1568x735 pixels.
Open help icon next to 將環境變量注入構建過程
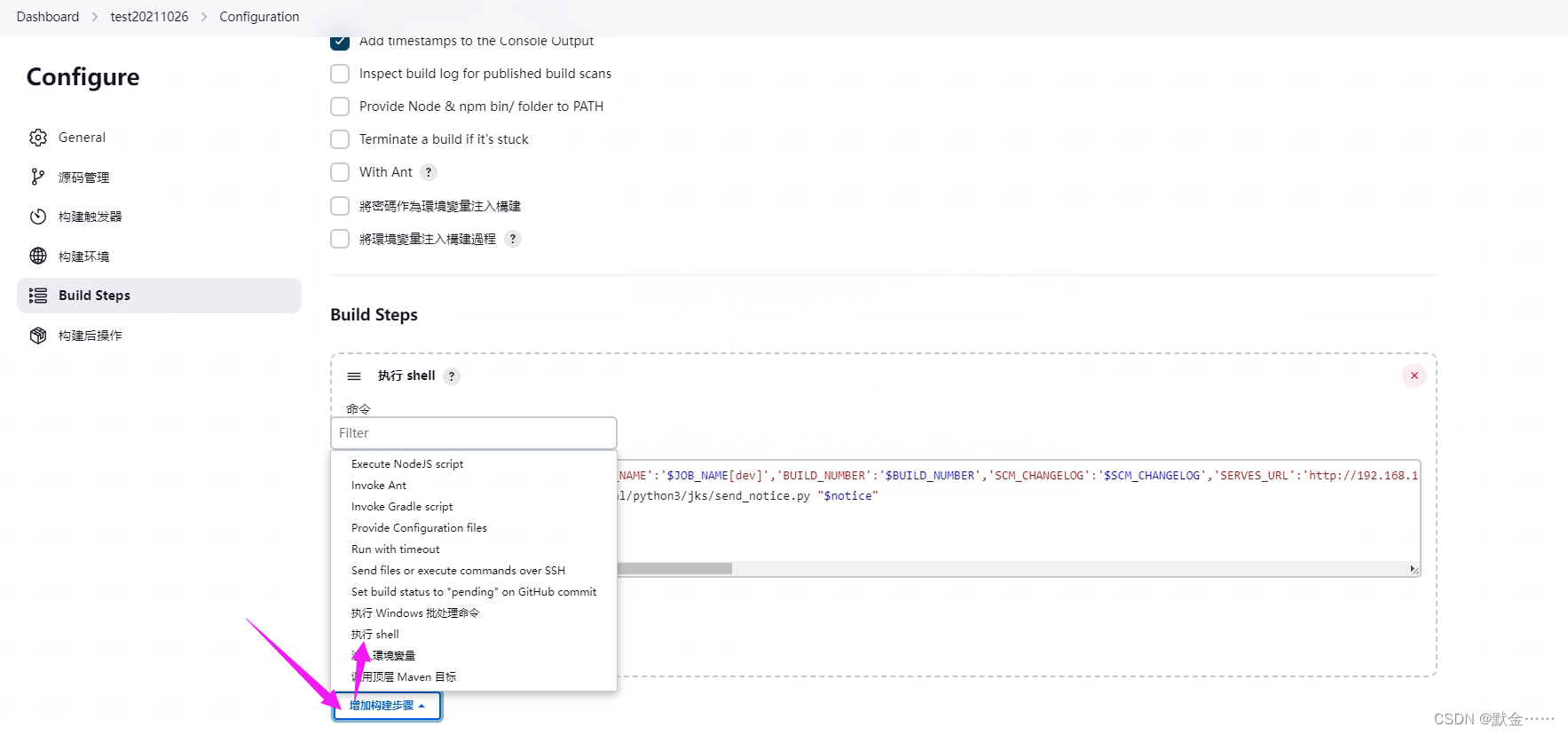click(x=512, y=239)
